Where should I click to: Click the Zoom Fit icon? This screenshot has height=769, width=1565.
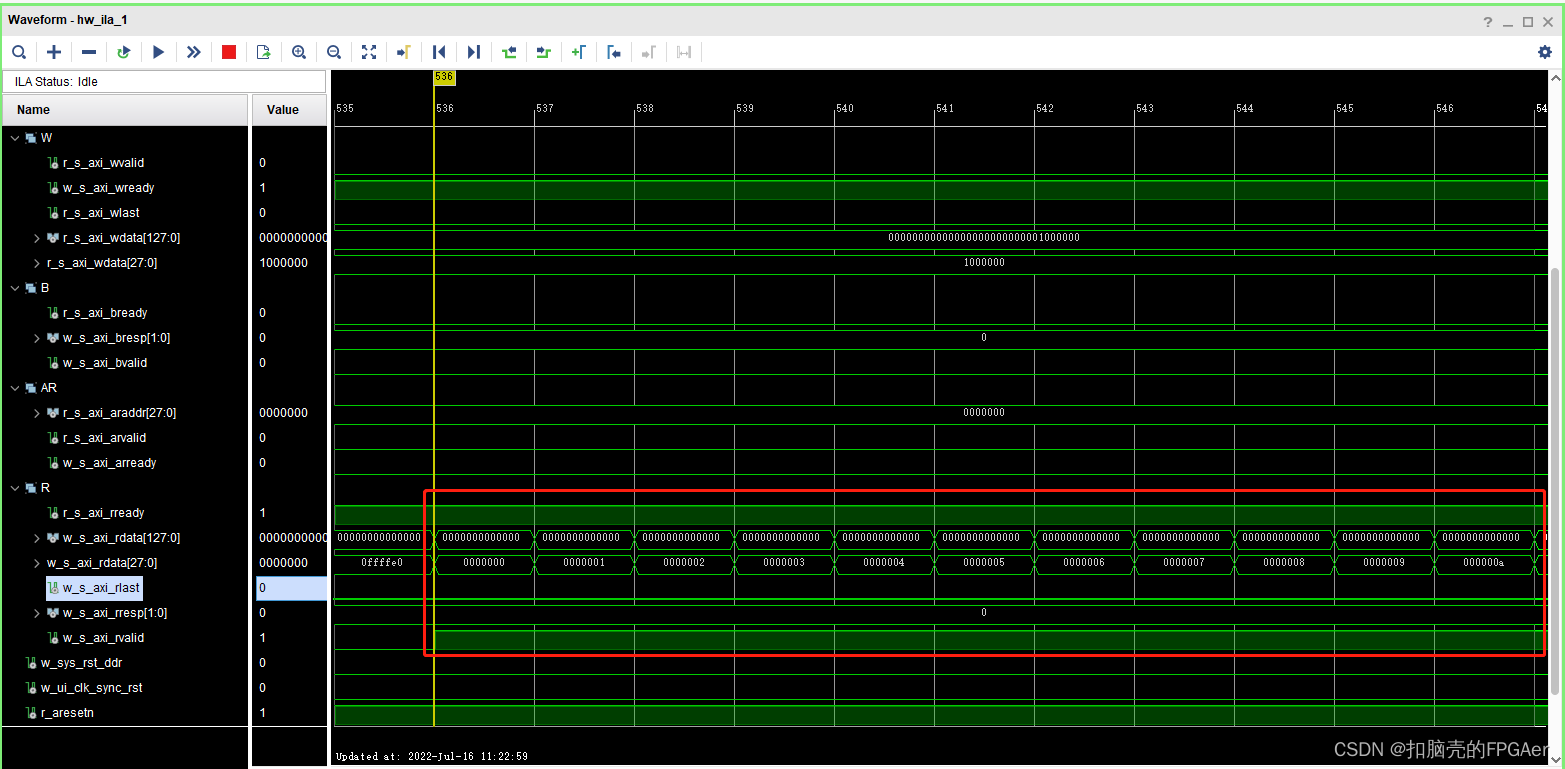(x=368, y=52)
